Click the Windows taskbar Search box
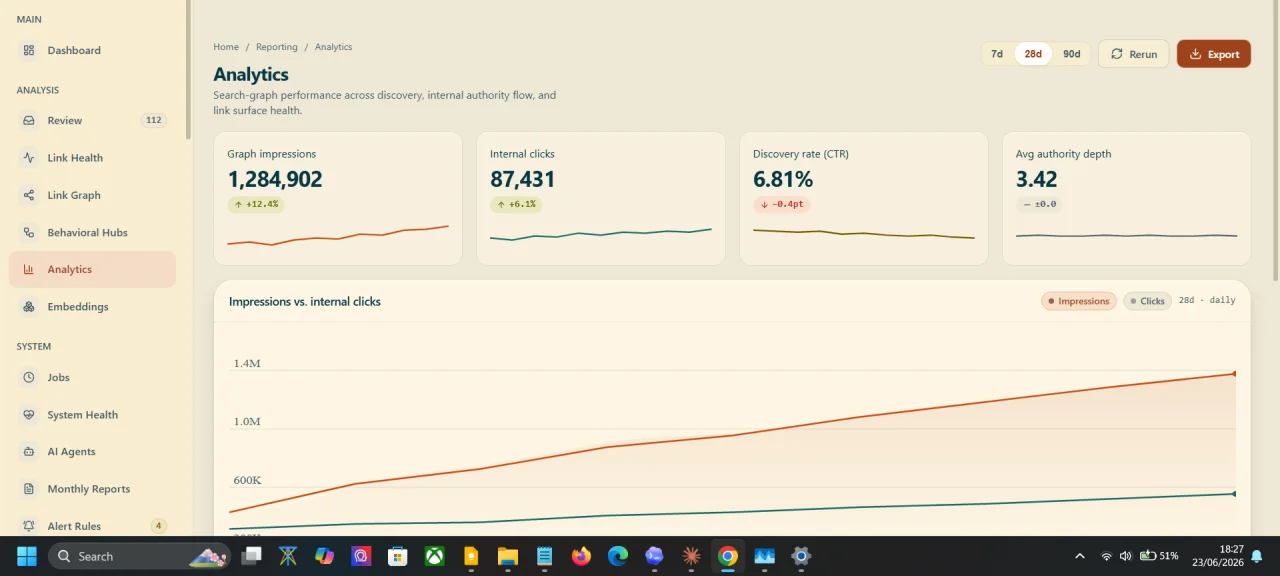The width and height of the screenshot is (1280, 576). click(138, 556)
